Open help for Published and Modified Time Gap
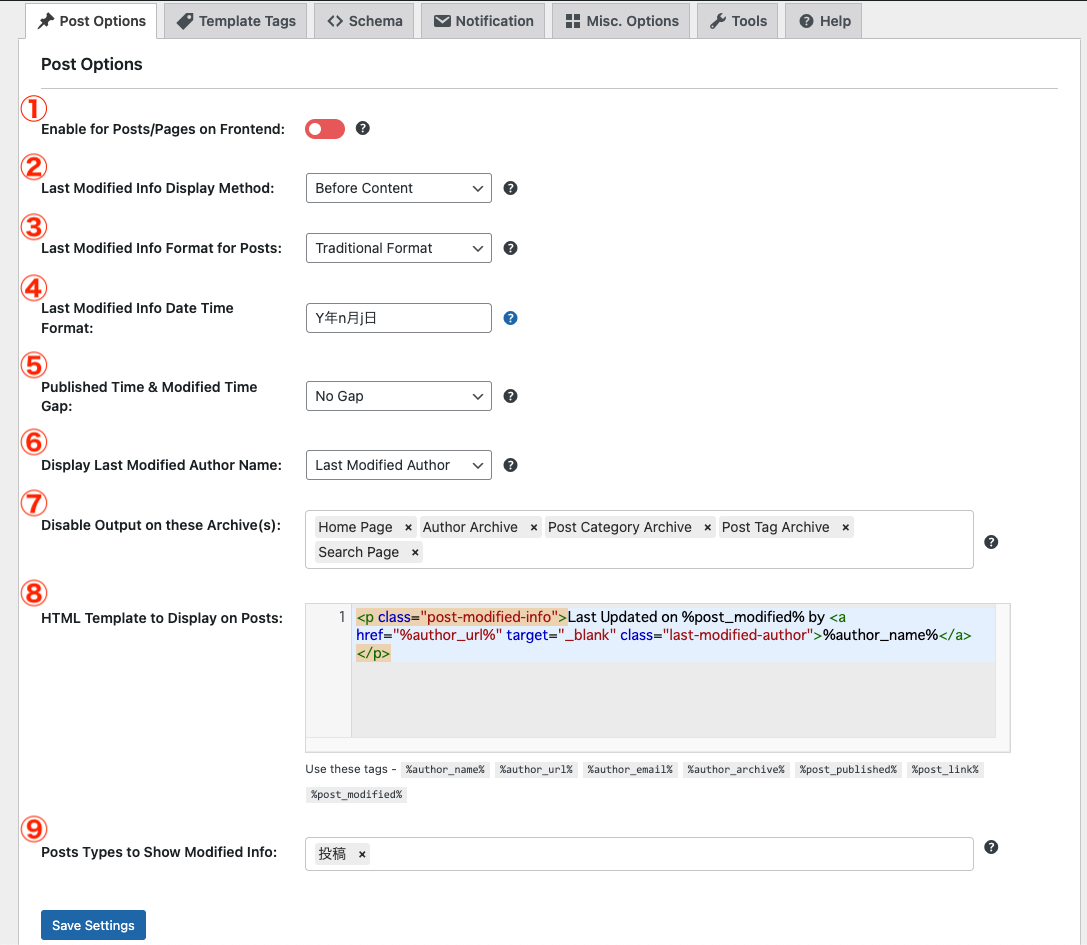Image resolution: width=1087 pixels, height=945 pixels. [510, 396]
